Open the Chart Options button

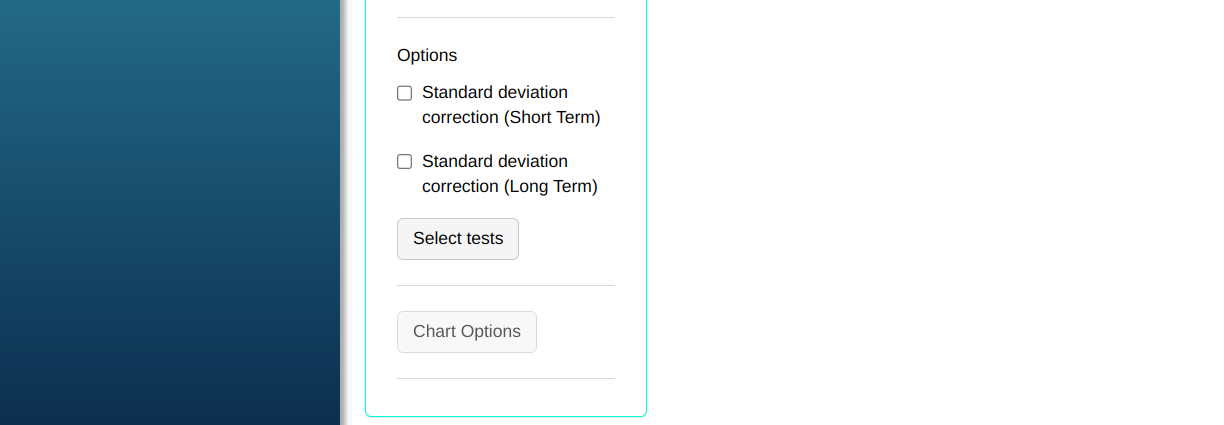(467, 332)
